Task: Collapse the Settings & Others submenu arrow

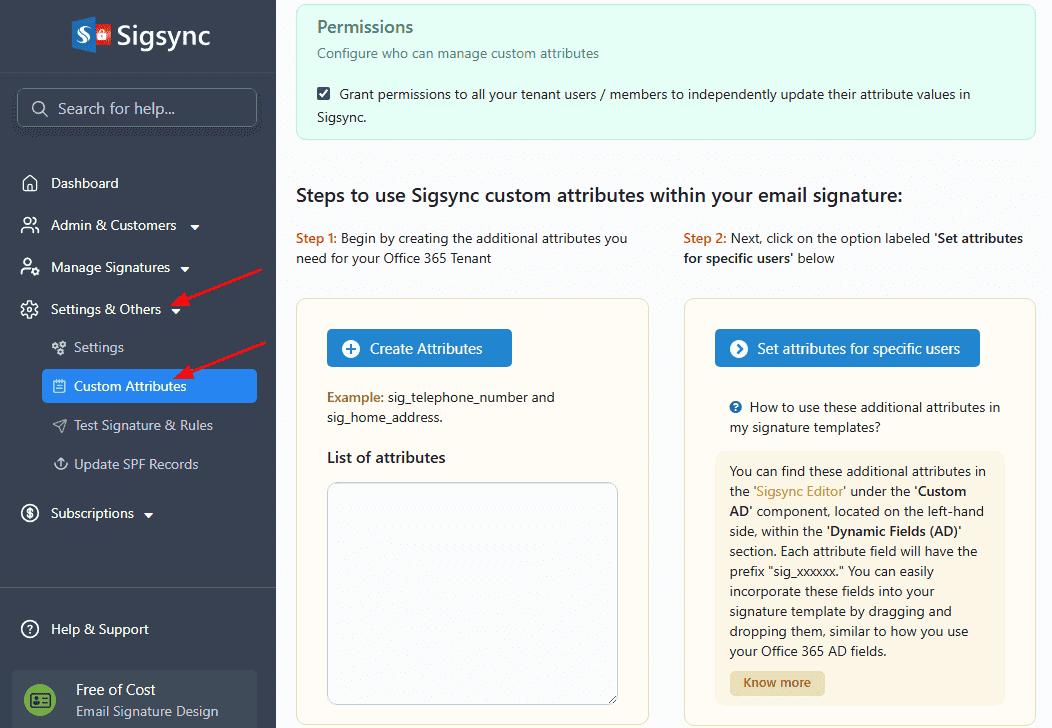Action: tap(176, 311)
